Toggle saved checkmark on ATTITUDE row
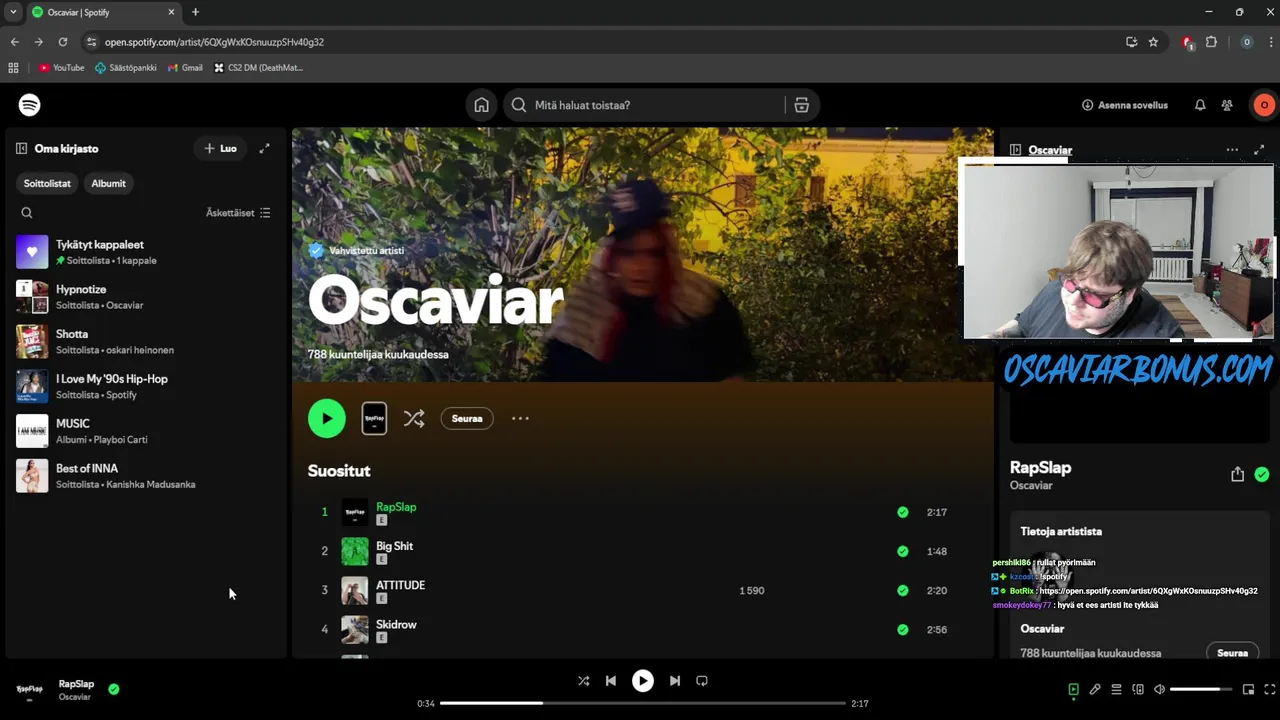Image resolution: width=1280 pixels, height=720 pixels. [x=903, y=590]
